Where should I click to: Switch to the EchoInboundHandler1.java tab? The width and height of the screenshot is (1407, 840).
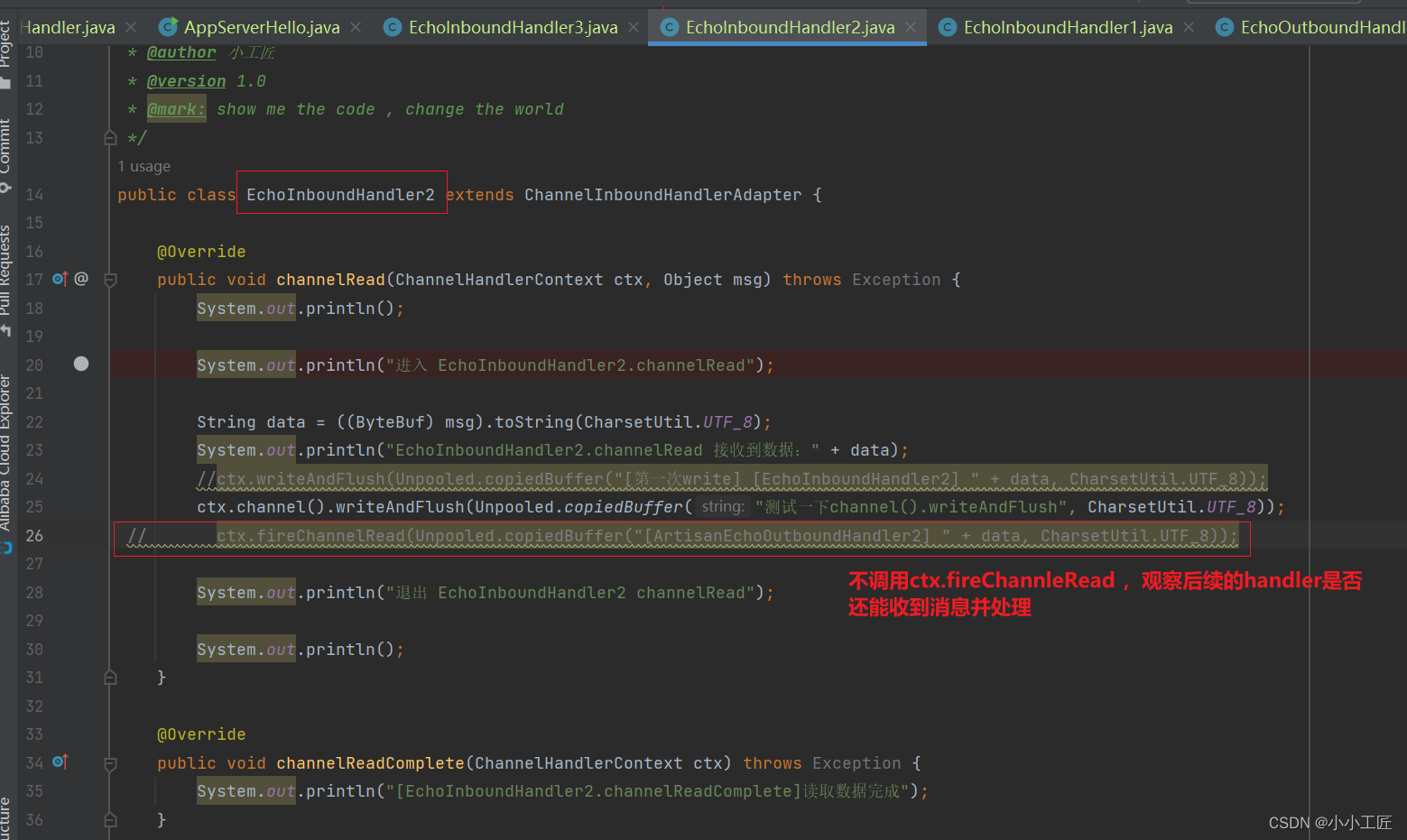pos(1068,27)
